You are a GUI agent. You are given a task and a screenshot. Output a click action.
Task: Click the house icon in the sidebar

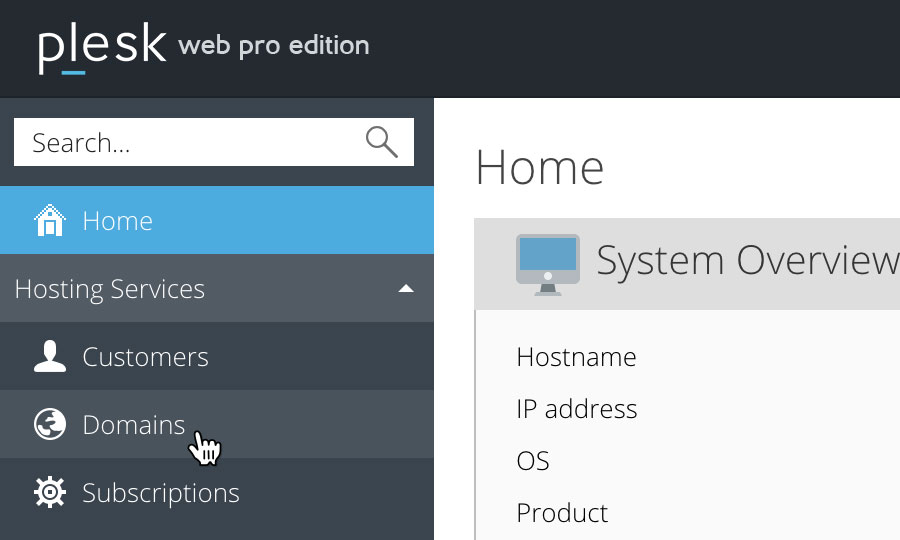click(x=50, y=220)
